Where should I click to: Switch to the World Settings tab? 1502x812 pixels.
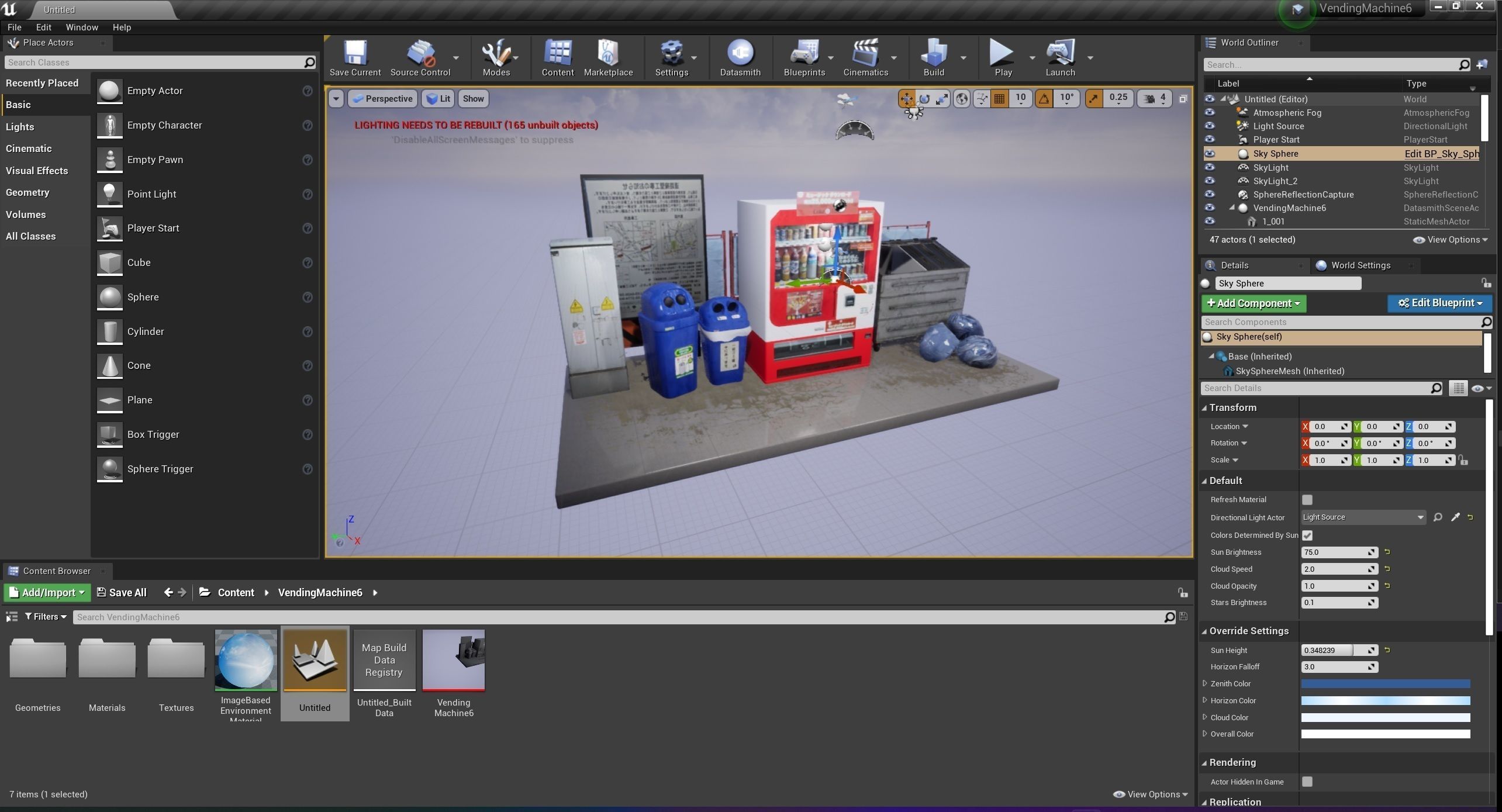tap(1360, 265)
